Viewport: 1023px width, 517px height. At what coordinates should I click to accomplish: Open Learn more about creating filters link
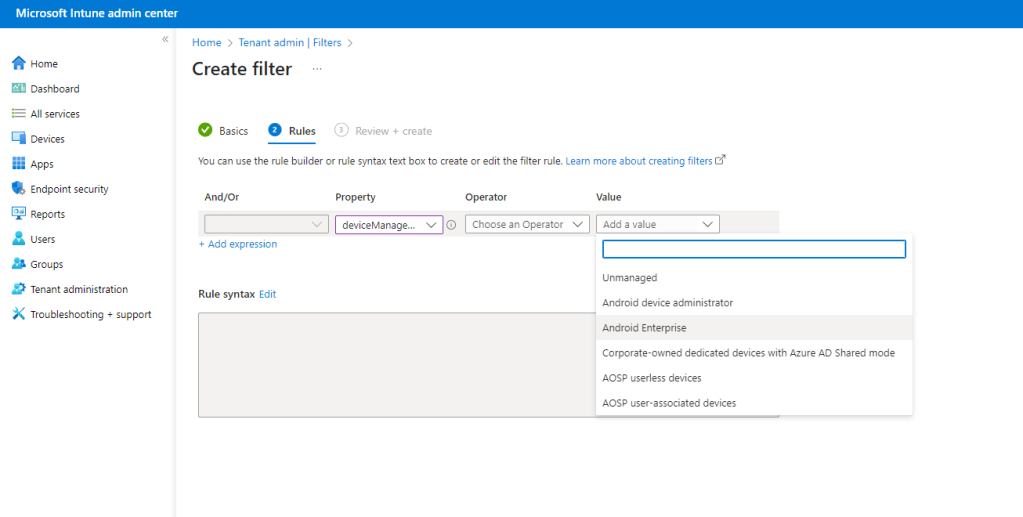click(639, 161)
